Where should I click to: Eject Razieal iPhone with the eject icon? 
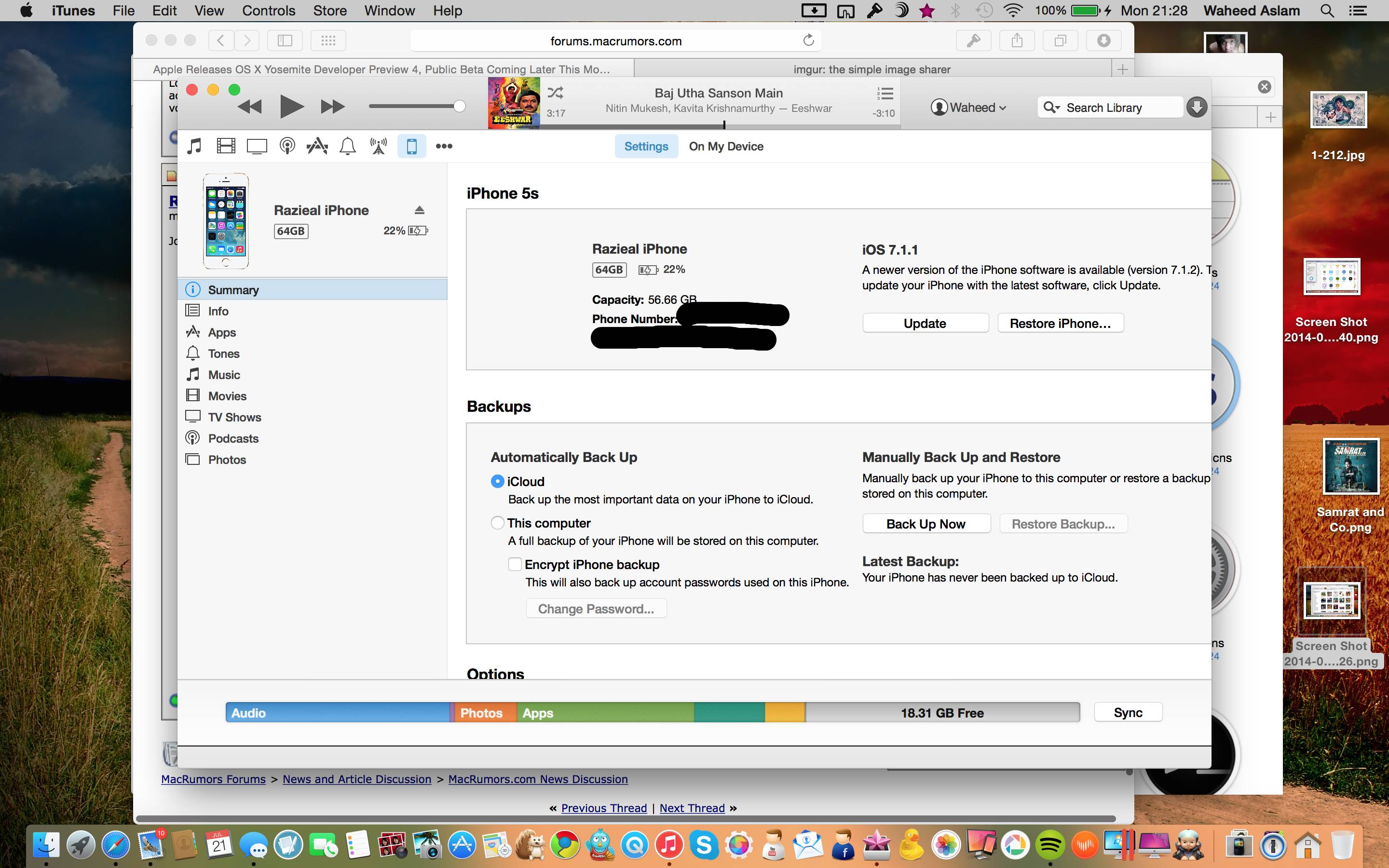coord(420,210)
